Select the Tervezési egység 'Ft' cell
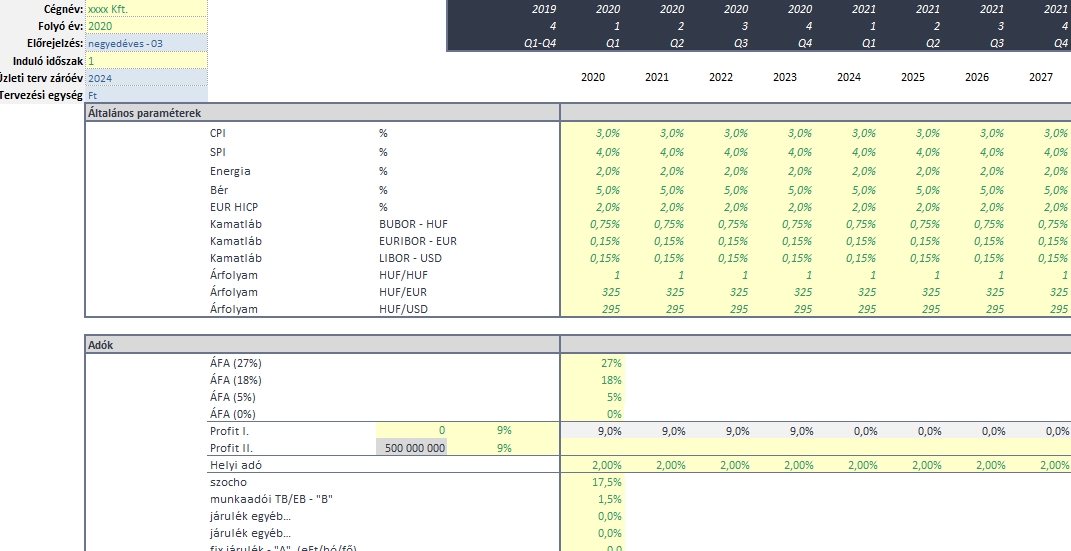This screenshot has width=1071, height=551. pyautogui.click(x=146, y=95)
